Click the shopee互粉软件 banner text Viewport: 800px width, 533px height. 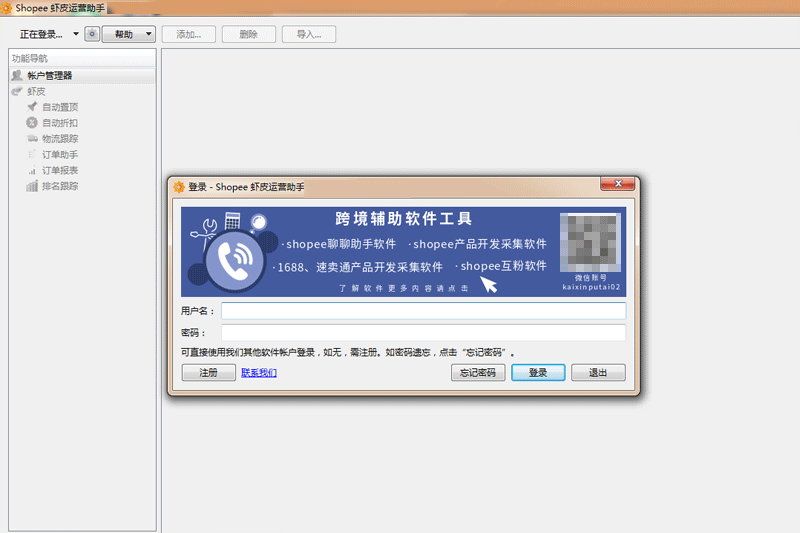coord(503,266)
